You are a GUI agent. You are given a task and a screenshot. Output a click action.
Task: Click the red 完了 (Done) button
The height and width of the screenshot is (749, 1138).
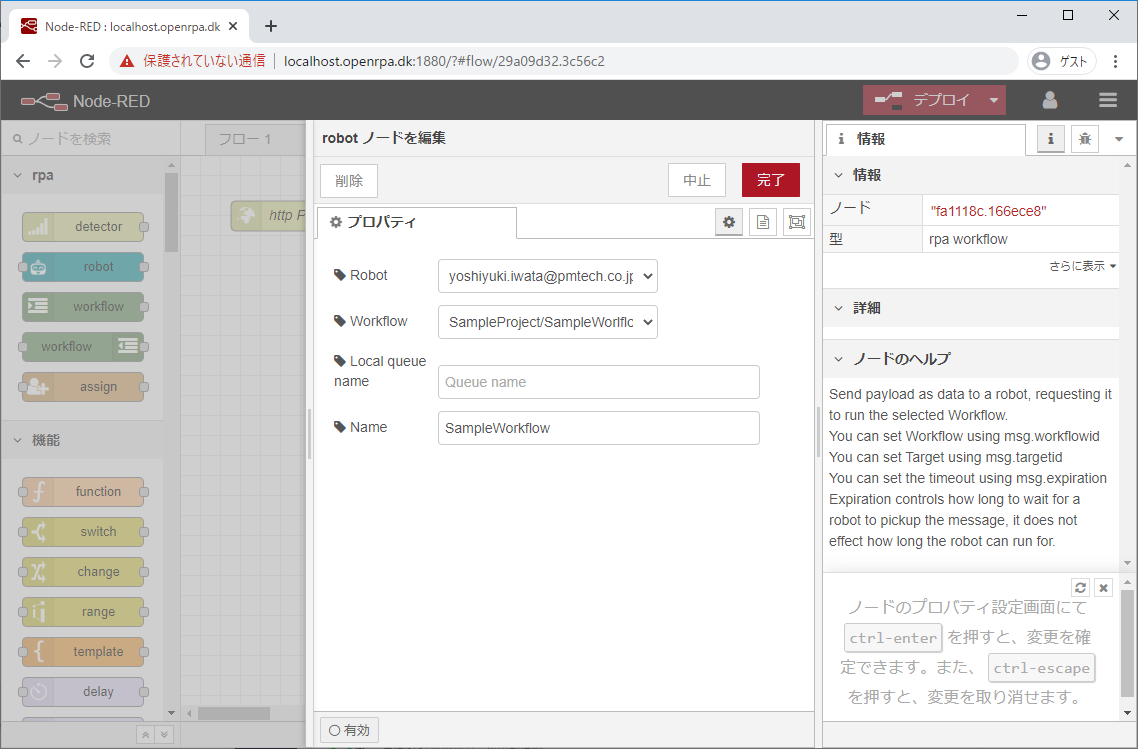770,180
